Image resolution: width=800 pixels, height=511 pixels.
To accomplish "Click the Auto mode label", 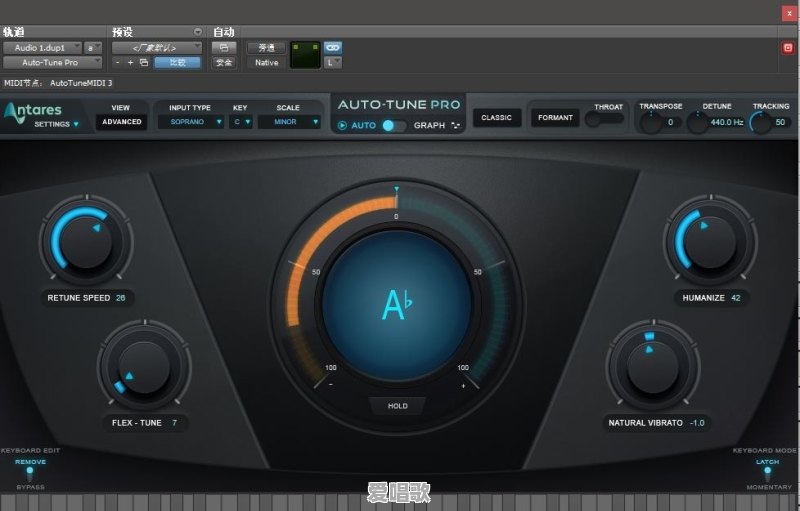I will [x=363, y=125].
